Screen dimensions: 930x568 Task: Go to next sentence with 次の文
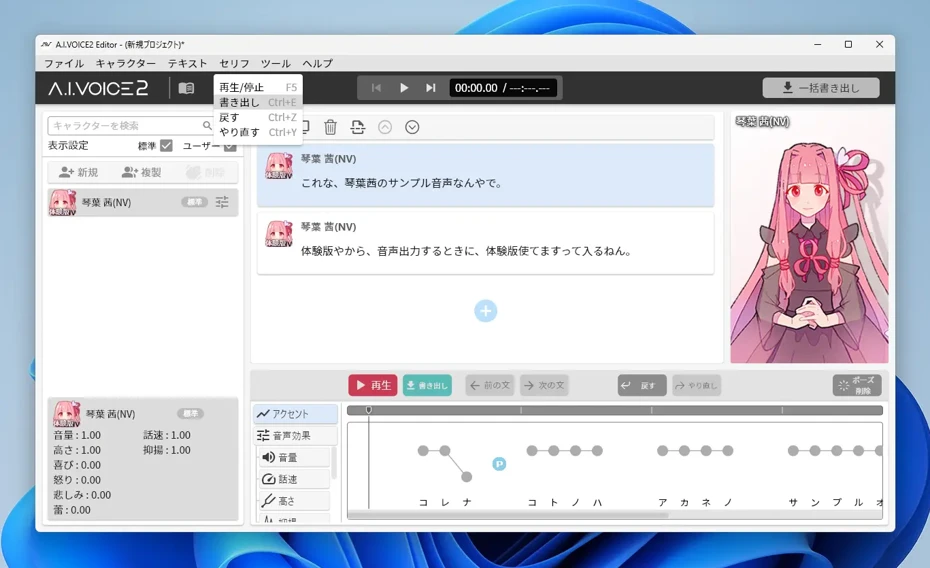coord(544,385)
